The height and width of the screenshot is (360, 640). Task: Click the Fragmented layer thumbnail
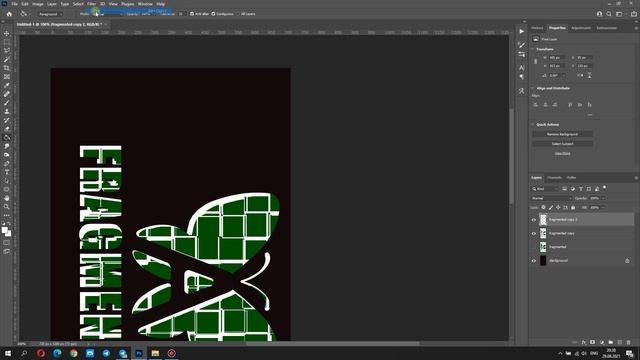543,247
